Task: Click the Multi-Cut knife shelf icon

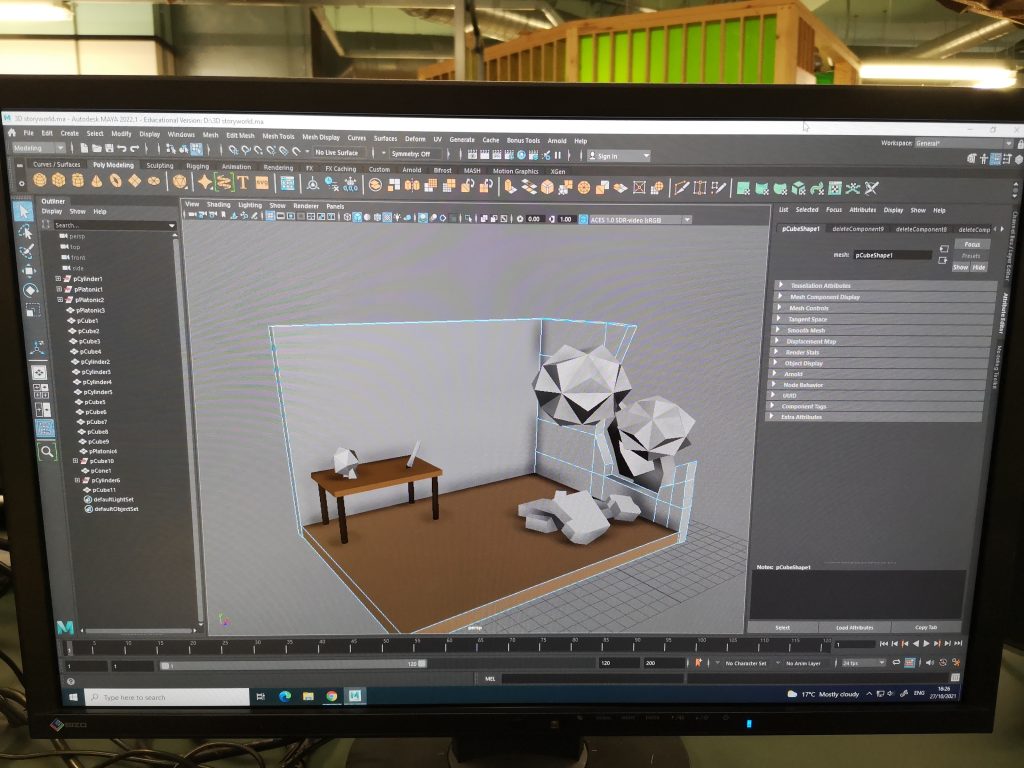Action: pos(681,188)
